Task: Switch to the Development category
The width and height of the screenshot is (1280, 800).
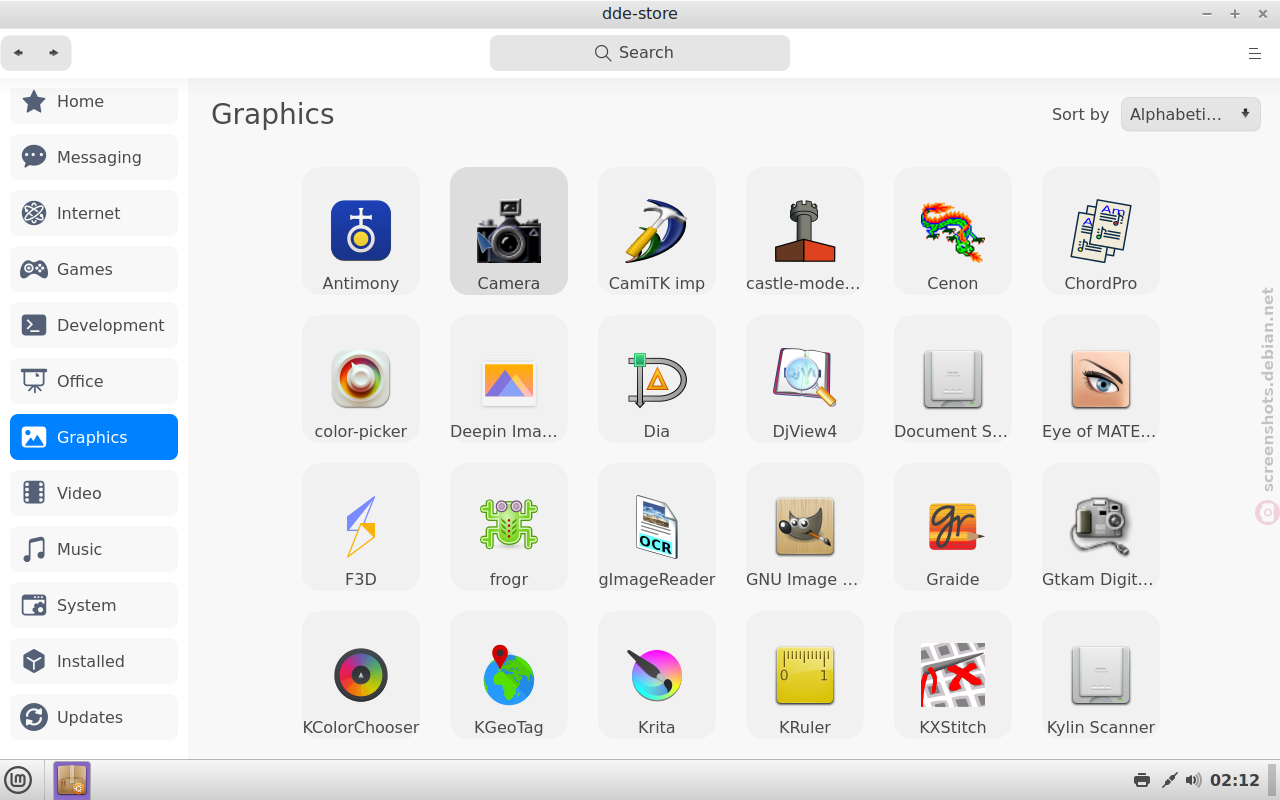Action: [x=94, y=325]
